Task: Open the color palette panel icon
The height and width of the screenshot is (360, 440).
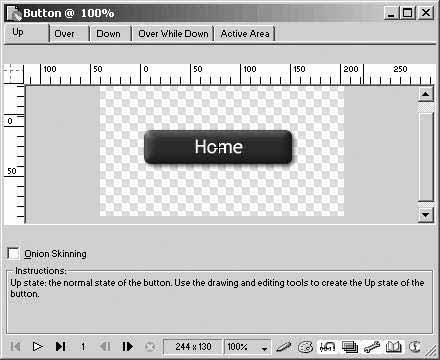Action: (305, 347)
